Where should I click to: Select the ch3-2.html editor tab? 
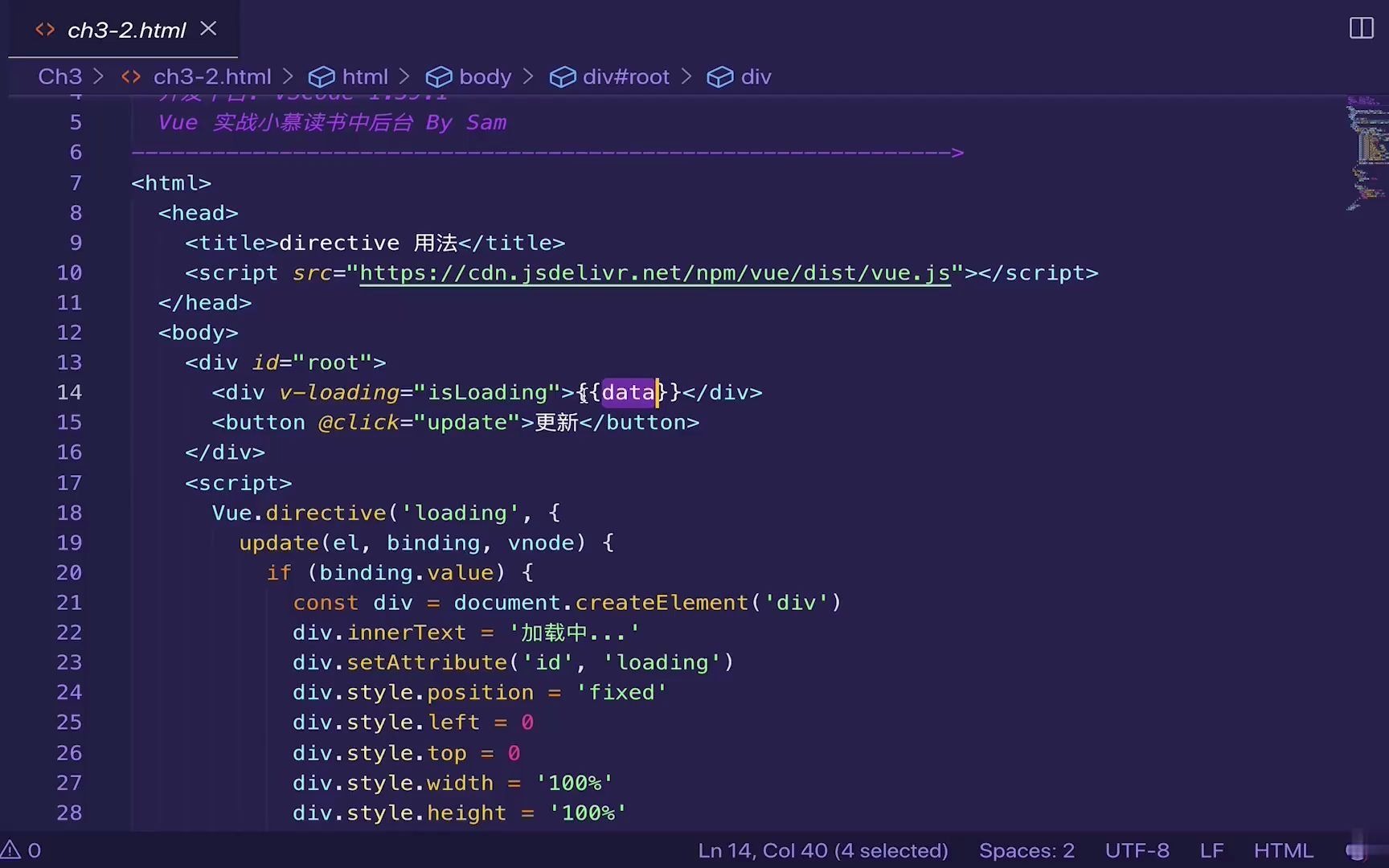[x=124, y=30]
